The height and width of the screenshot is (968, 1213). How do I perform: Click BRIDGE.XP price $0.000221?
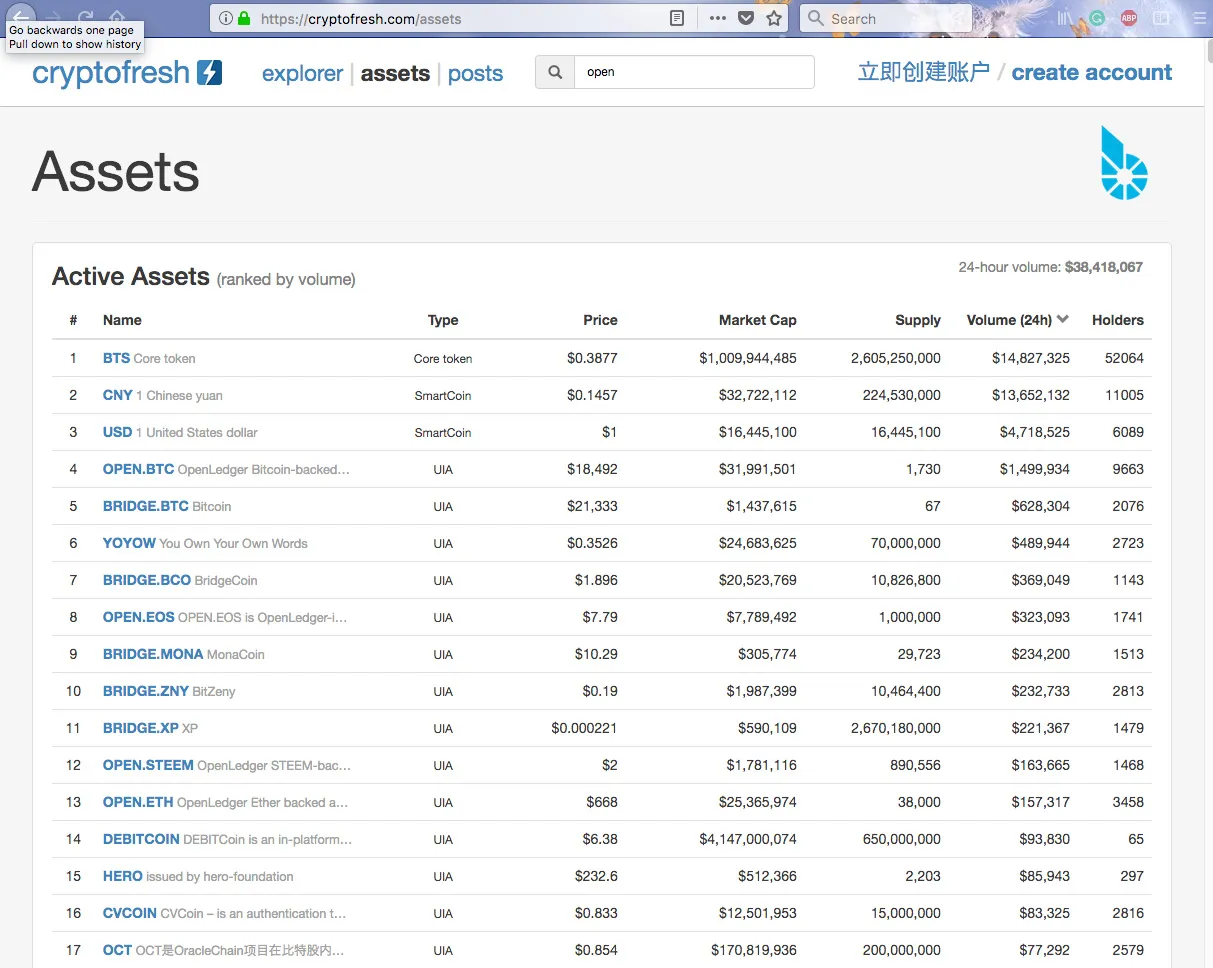point(584,728)
